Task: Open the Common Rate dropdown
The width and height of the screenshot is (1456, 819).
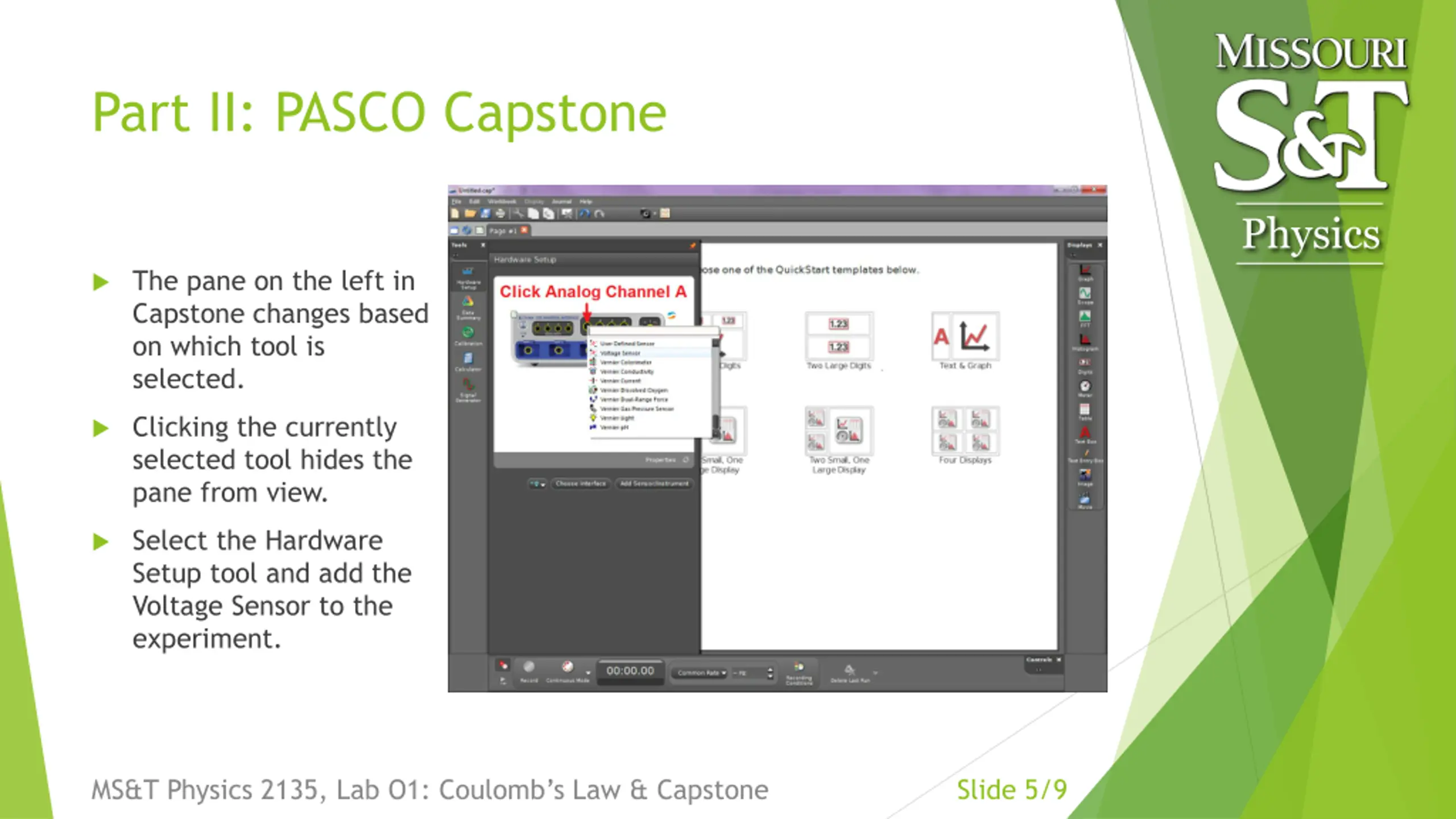Action: click(x=701, y=673)
